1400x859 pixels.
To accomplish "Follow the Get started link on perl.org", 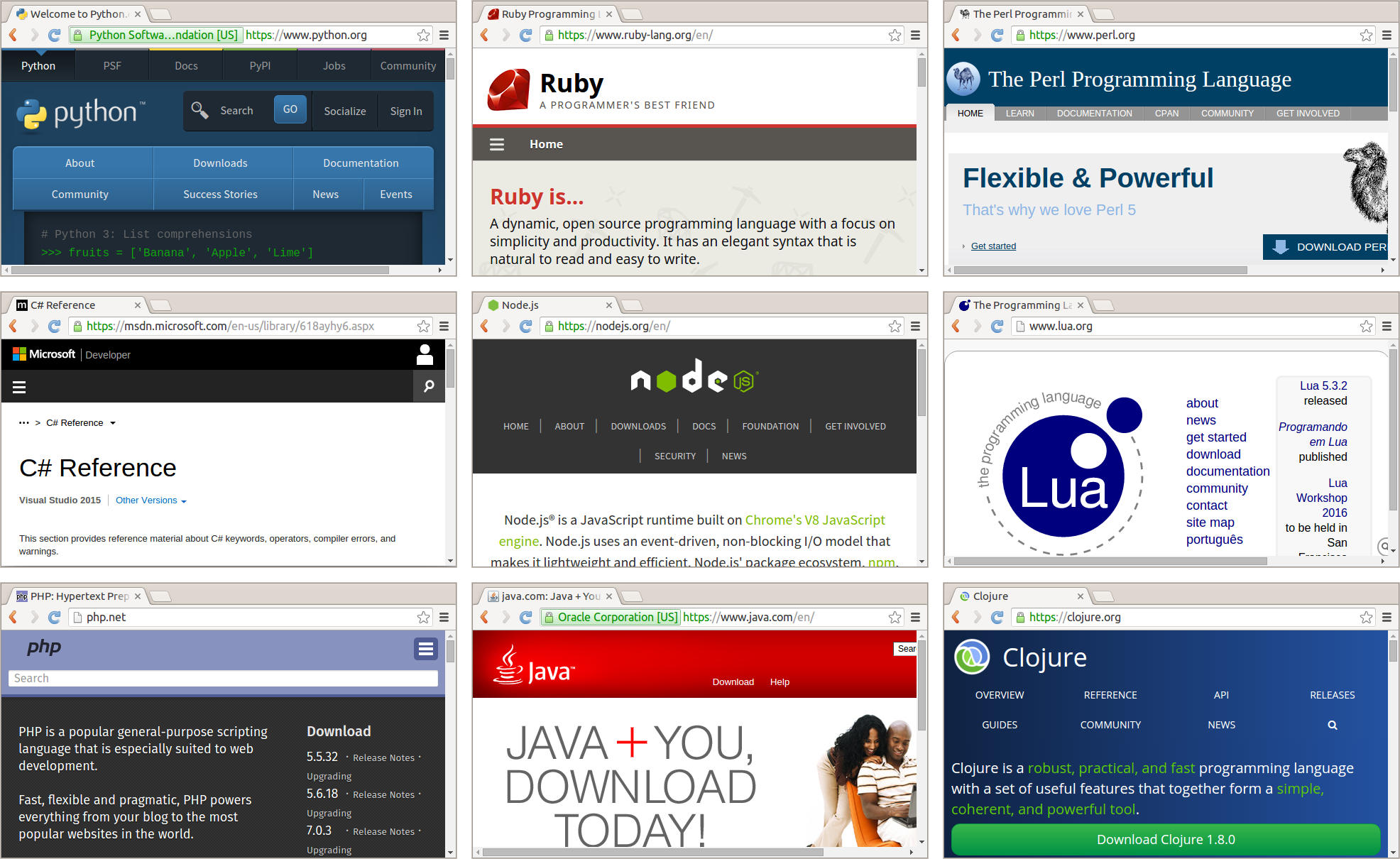I will click(992, 246).
